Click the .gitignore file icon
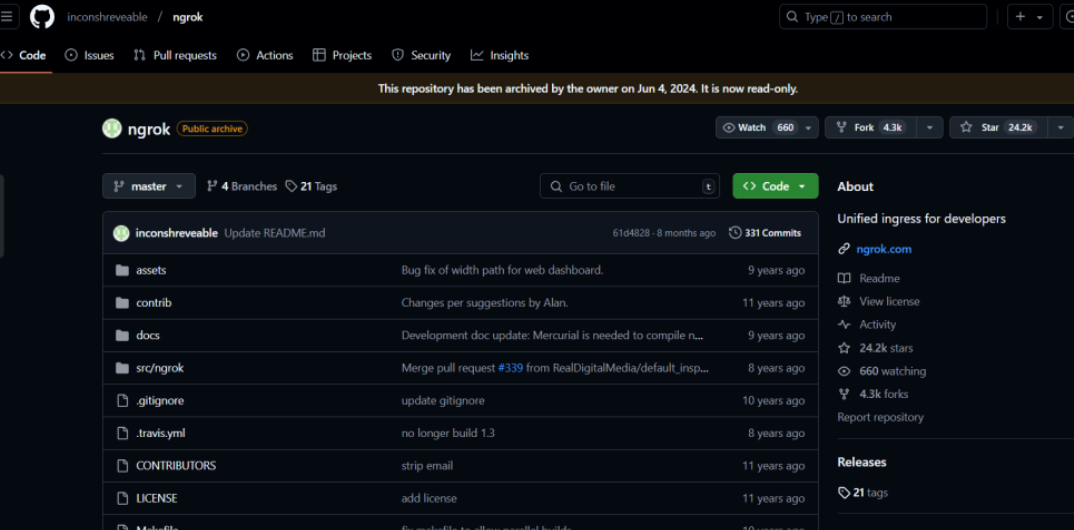Image resolution: width=1074 pixels, height=530 pixels. coord(123,401)
